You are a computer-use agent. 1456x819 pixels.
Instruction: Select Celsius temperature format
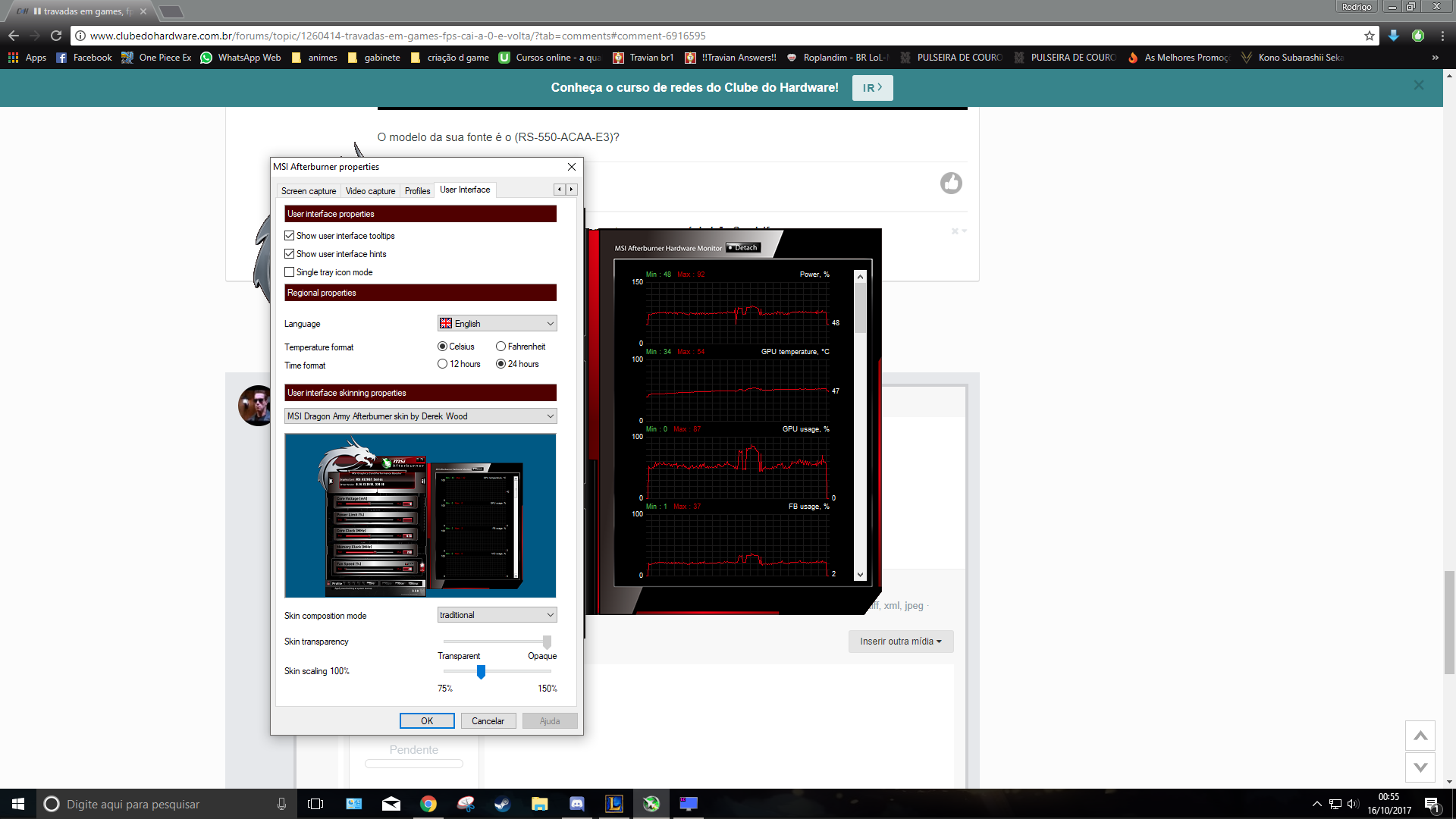coord(456,347)
